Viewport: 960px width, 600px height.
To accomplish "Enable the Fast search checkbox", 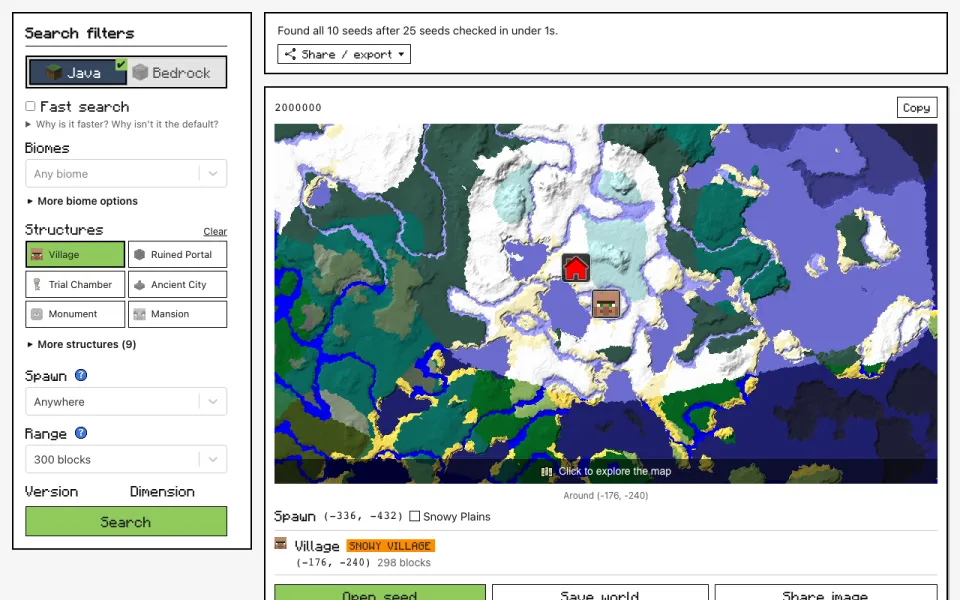I will tap(30, 106).
